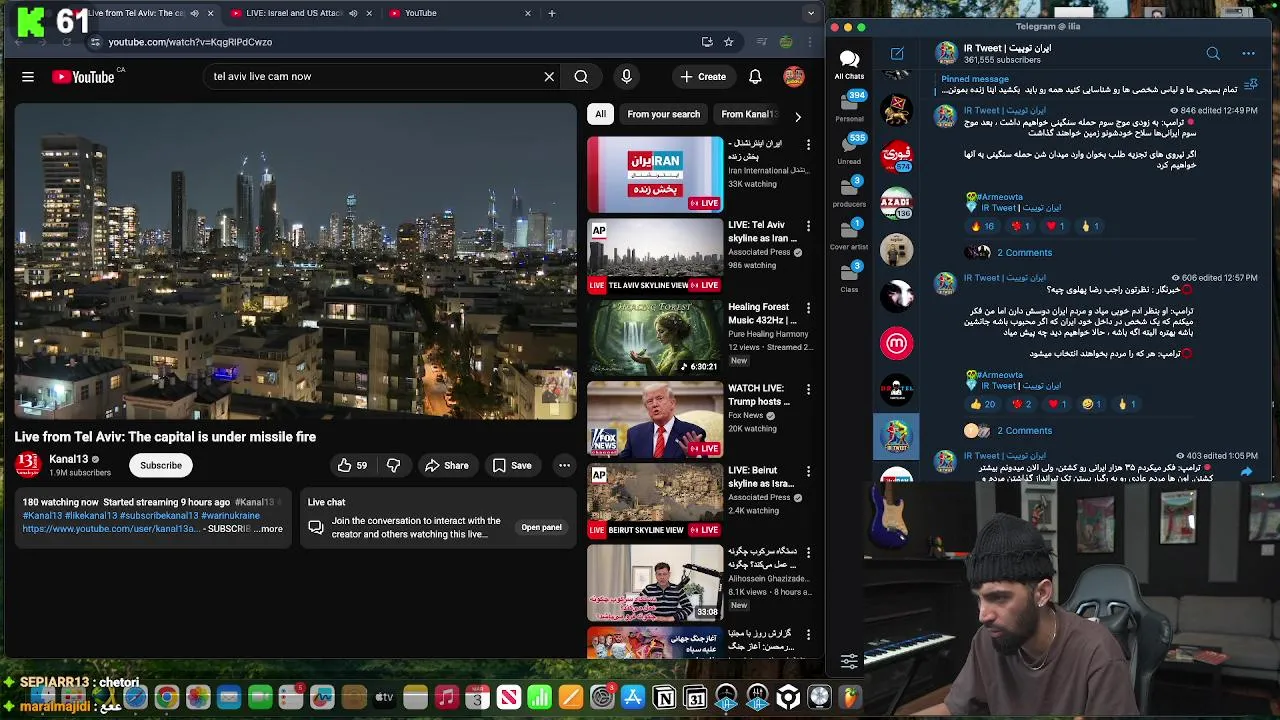Open options for Iran International video
Screen dimensions: 1280x720
[x=808, y=145]
